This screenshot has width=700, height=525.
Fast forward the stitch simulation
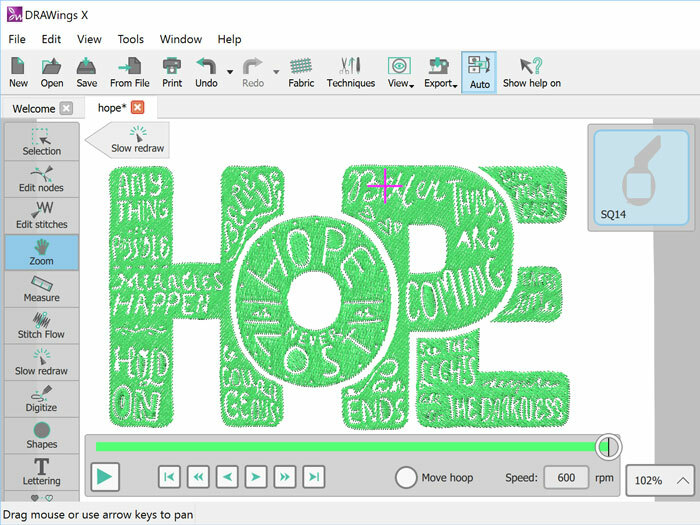click(x=285, y=477)
